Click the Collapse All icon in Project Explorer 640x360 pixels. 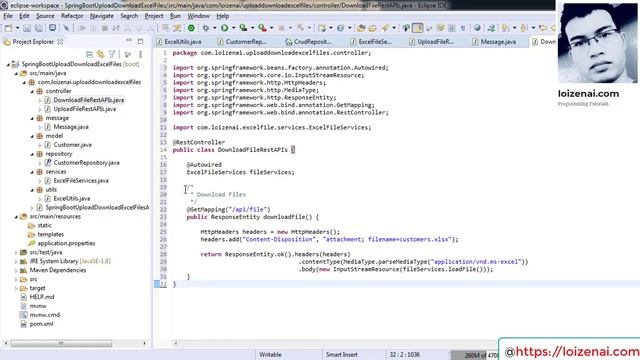[x=89, y=54]
